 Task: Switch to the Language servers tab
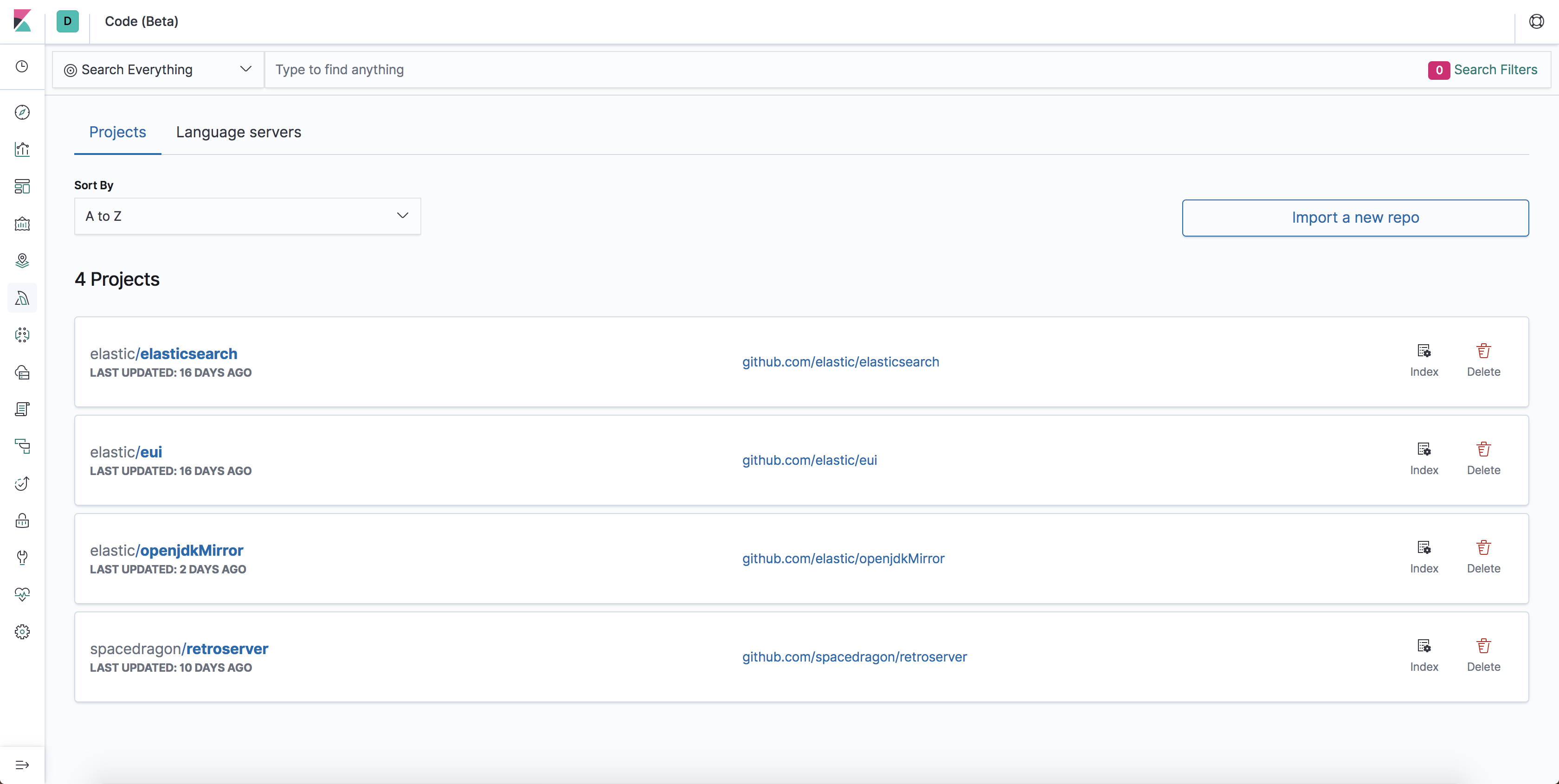tap(238, 132)
